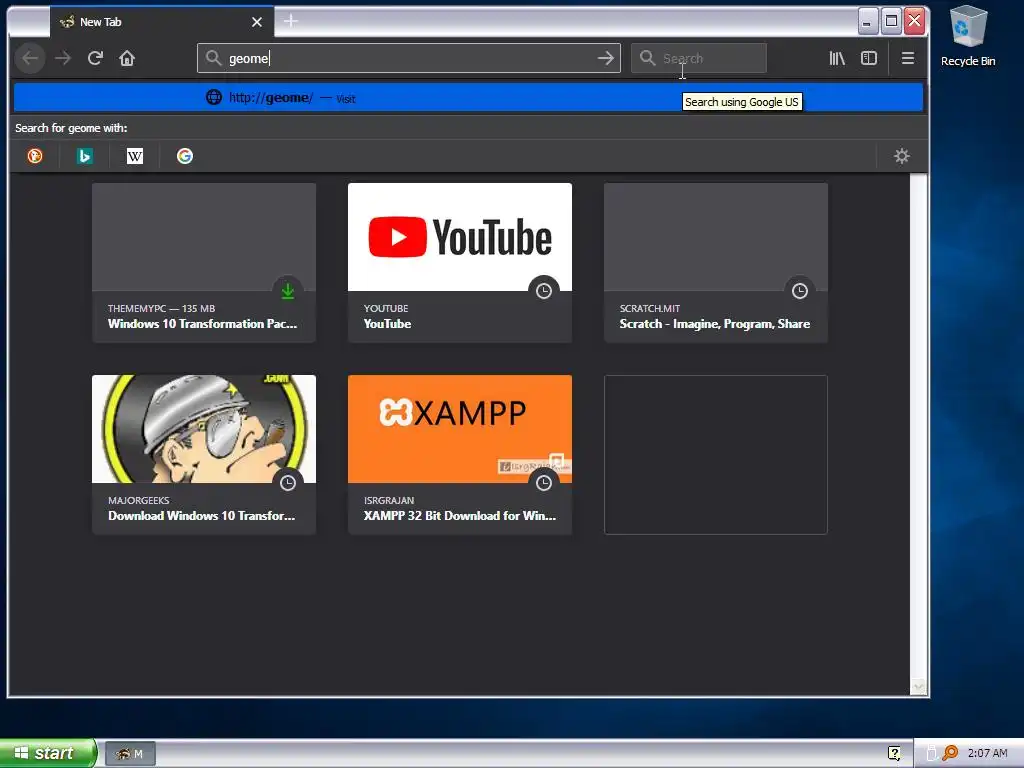1024x768 pixels.
Task: Open search settings gear
Action: click(902, 156)
